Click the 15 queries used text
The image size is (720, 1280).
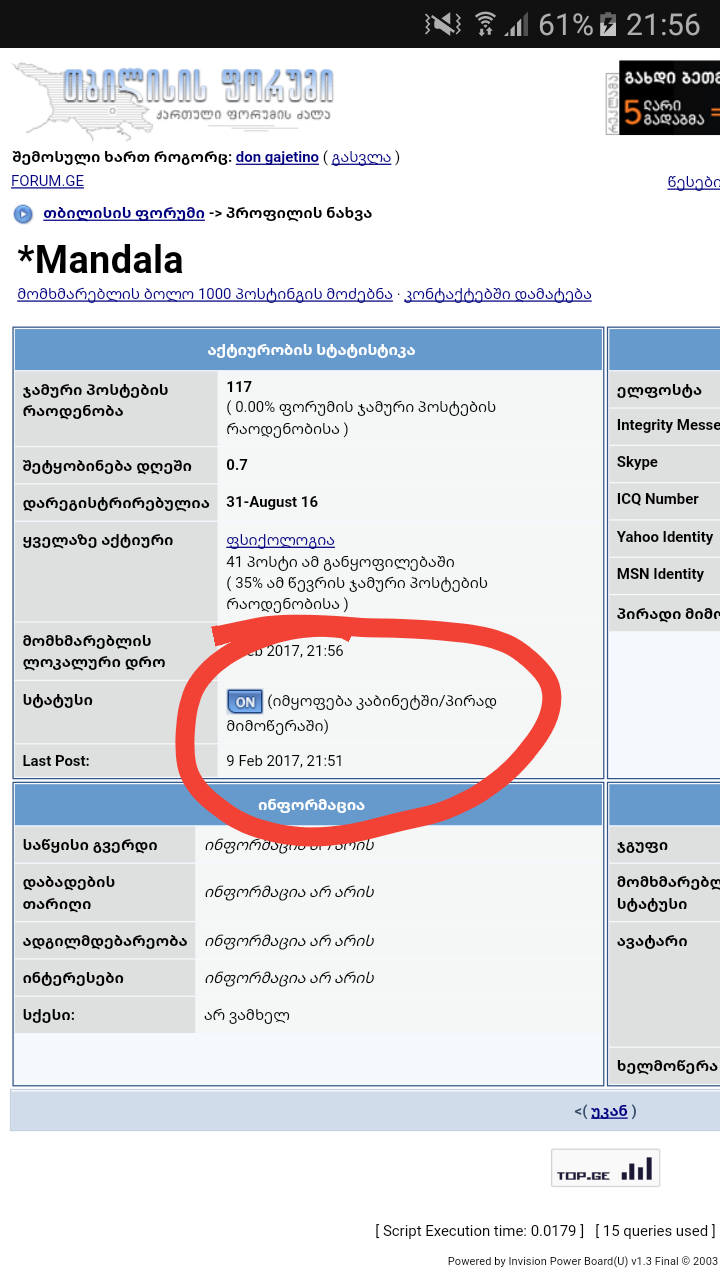tap(655, 1231)
